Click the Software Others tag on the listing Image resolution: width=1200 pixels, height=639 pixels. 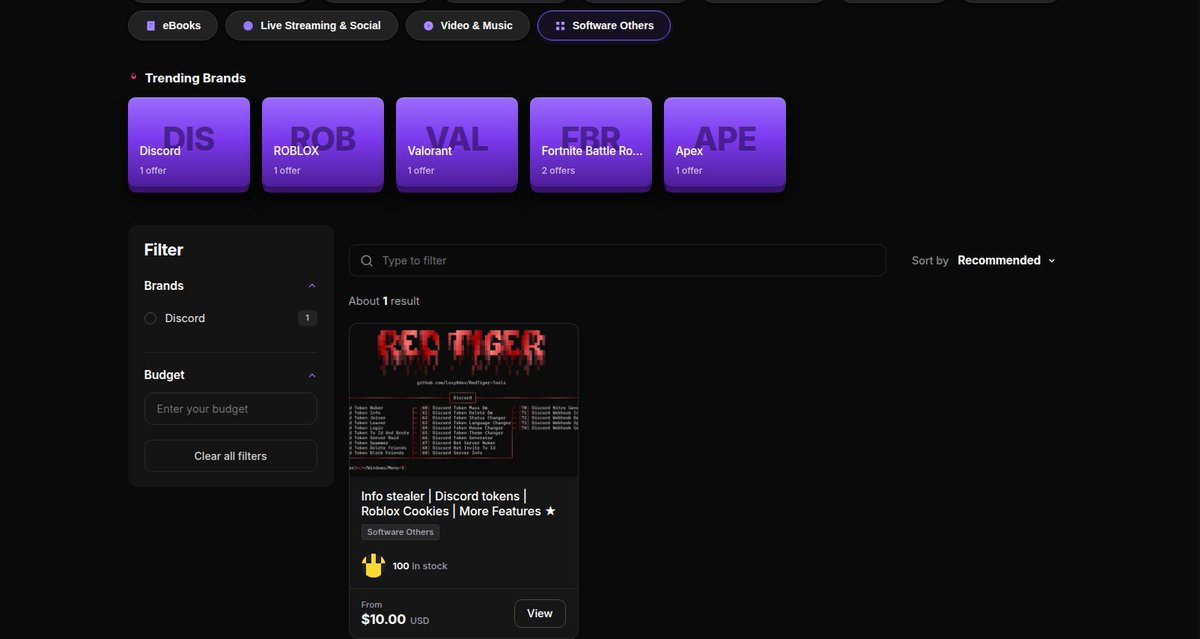pos(400,532)
